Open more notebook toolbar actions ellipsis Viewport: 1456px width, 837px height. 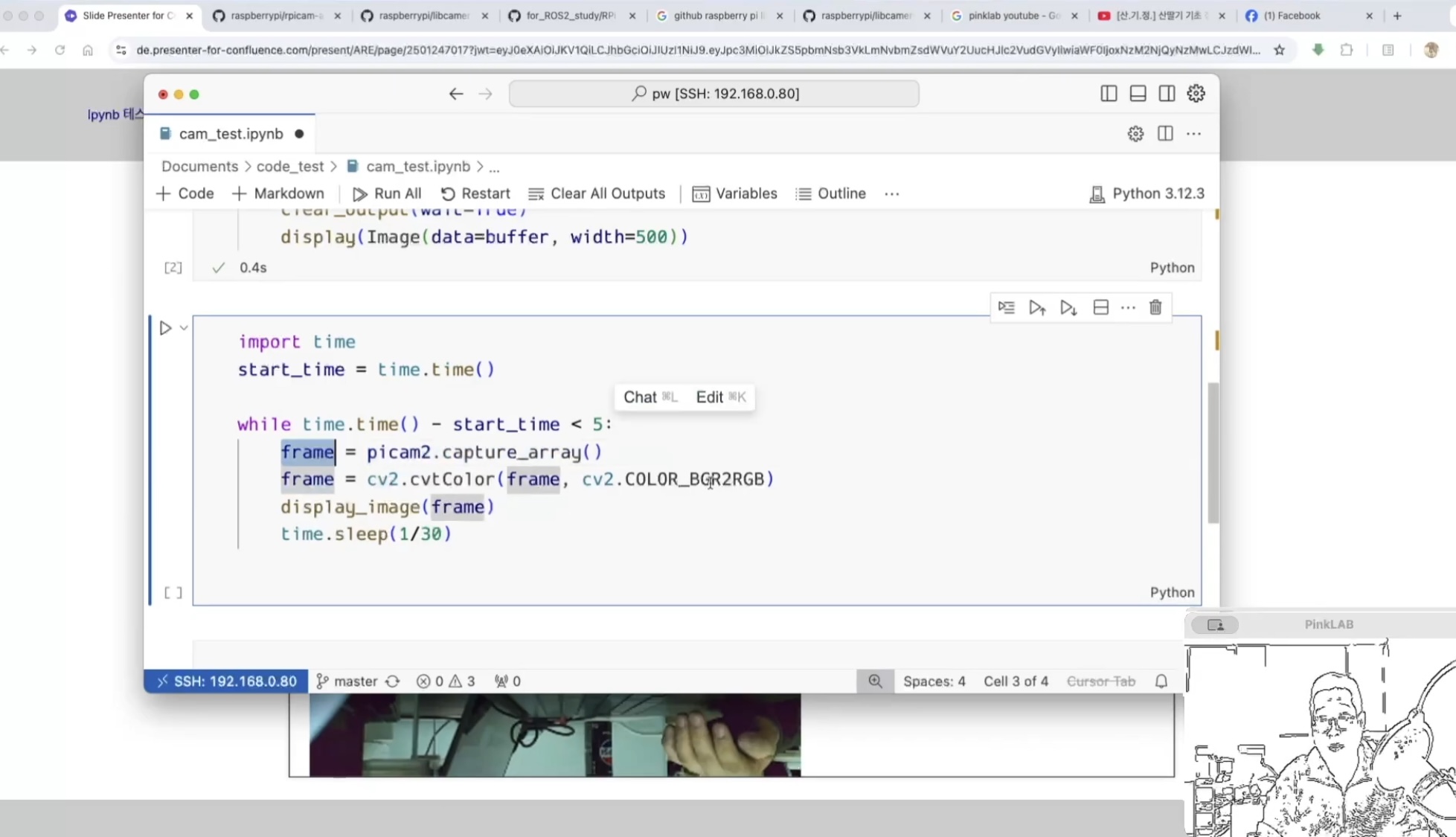[891, 194]
